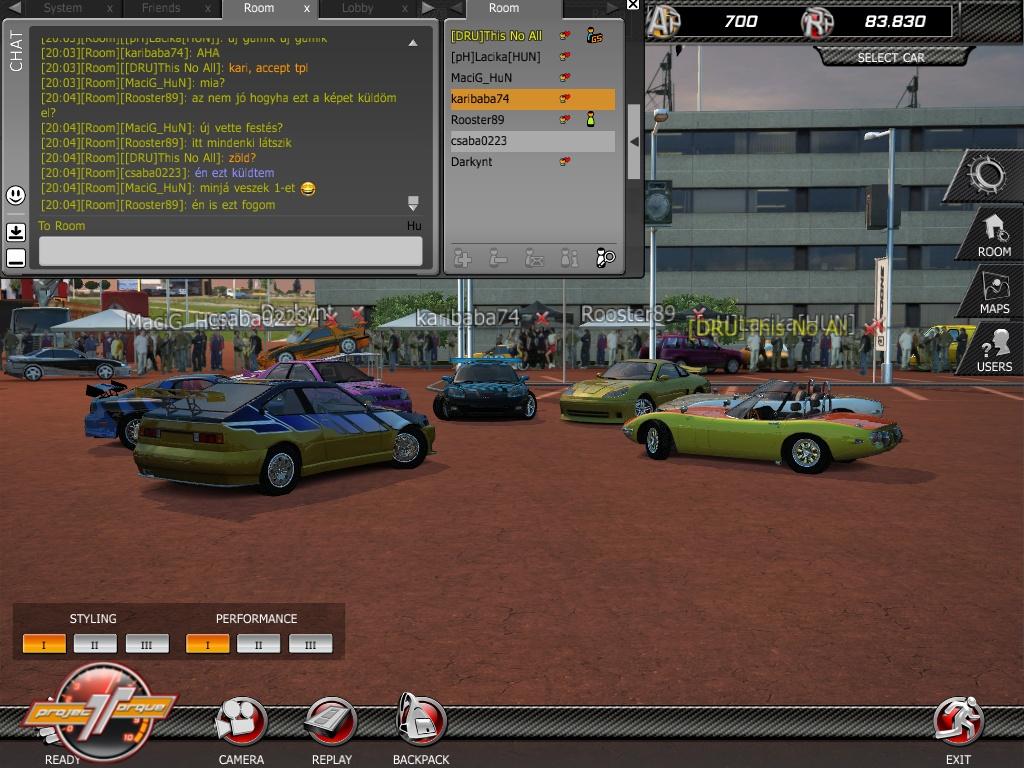Select user Rooster89 in the list
The image size is (1024, 768).
click(532, 120)
